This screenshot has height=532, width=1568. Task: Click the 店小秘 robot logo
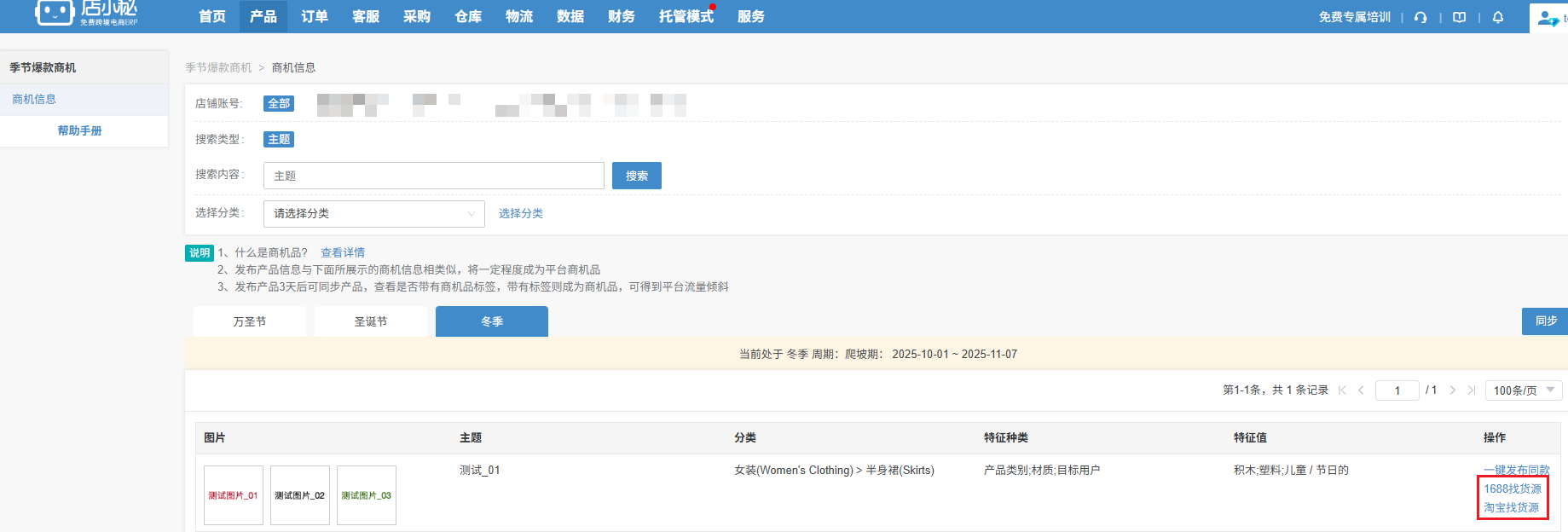[x=55, y=13]
